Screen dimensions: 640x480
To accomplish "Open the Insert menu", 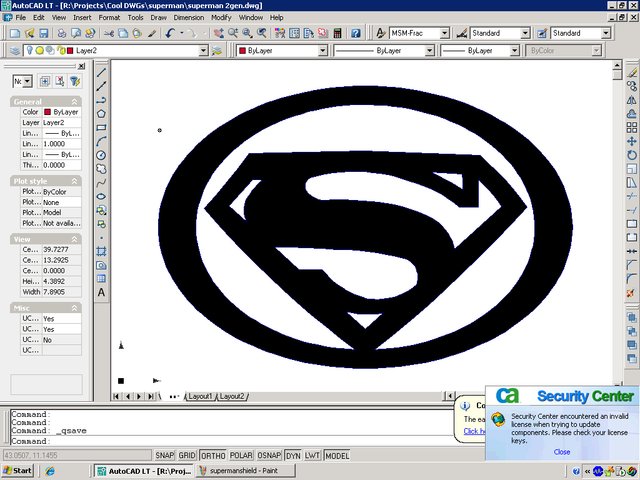I will (82, 18).
